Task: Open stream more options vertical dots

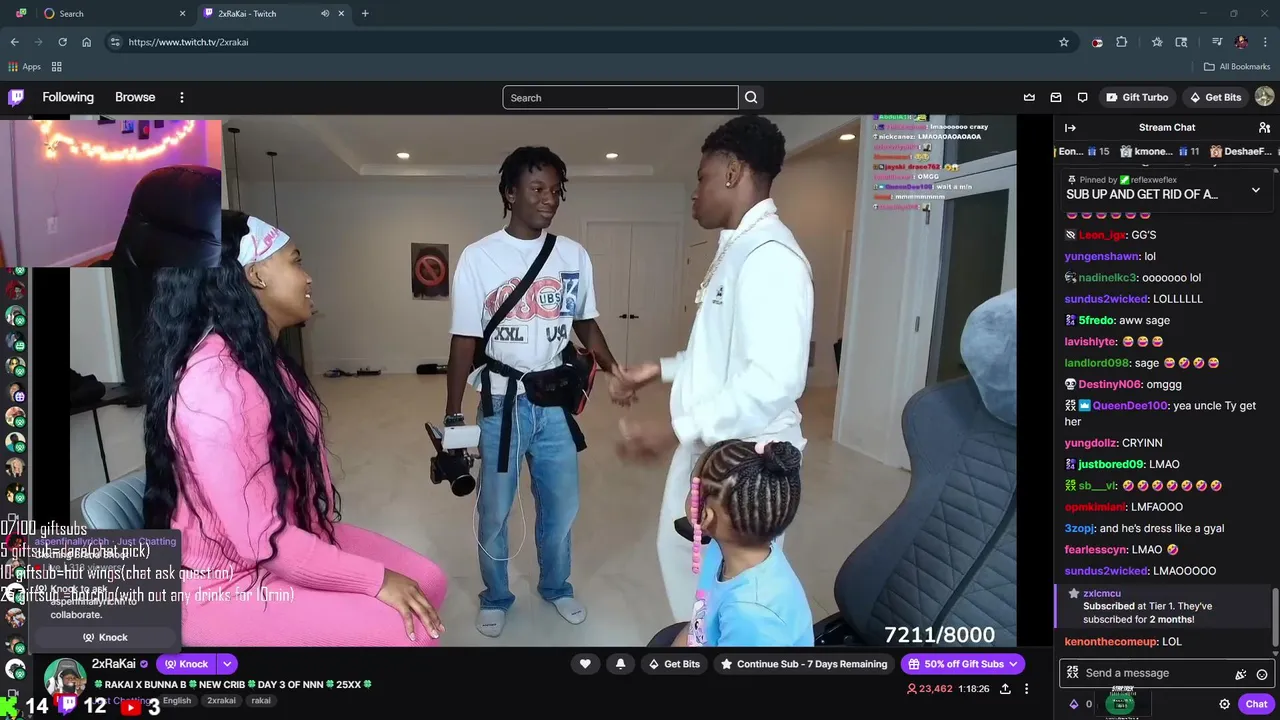Action: pos(1026,689)
